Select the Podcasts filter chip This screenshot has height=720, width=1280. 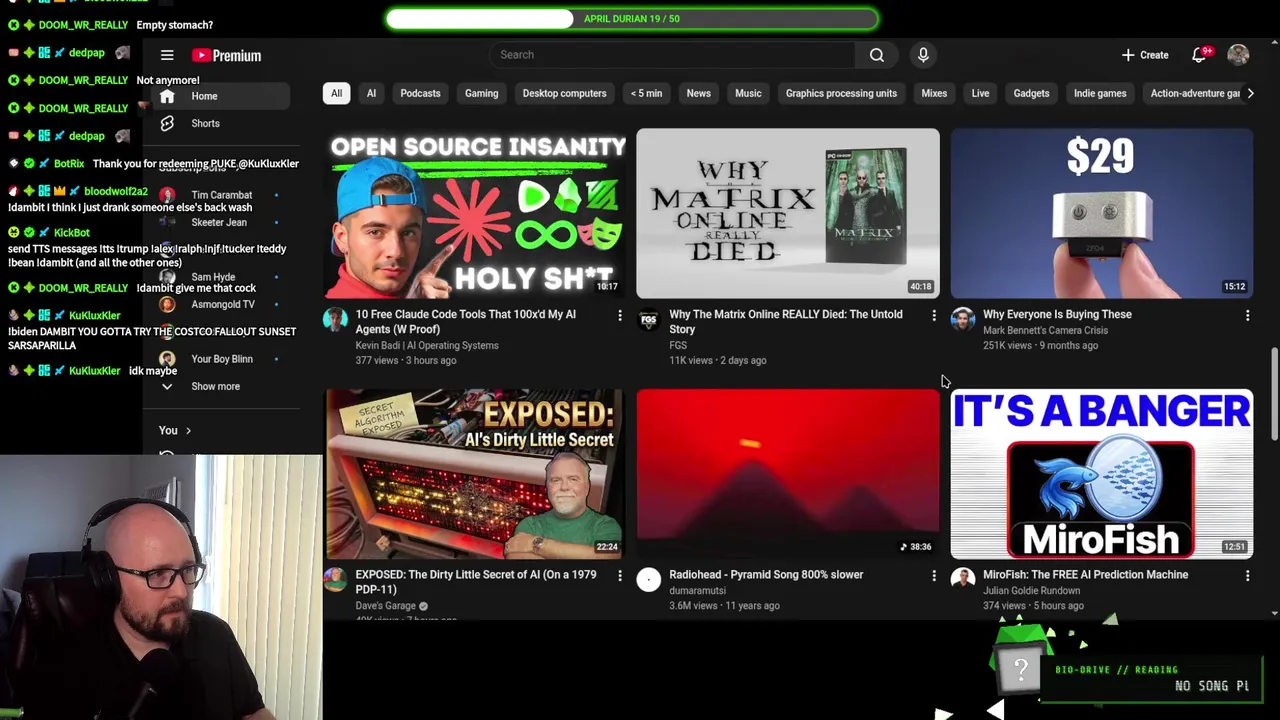tap(420, 93)
